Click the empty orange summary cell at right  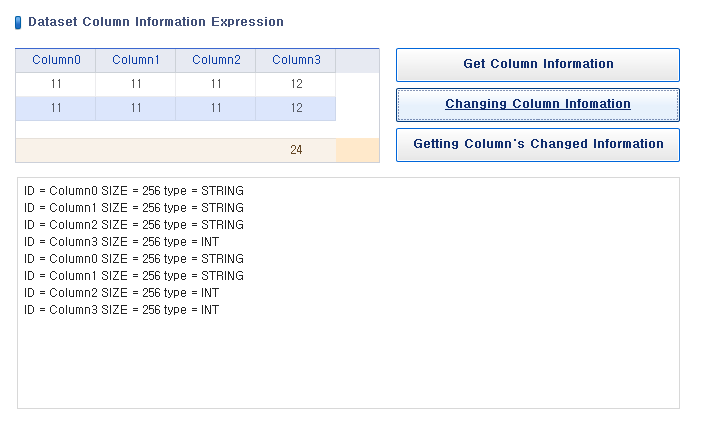(x=357, y=150)
